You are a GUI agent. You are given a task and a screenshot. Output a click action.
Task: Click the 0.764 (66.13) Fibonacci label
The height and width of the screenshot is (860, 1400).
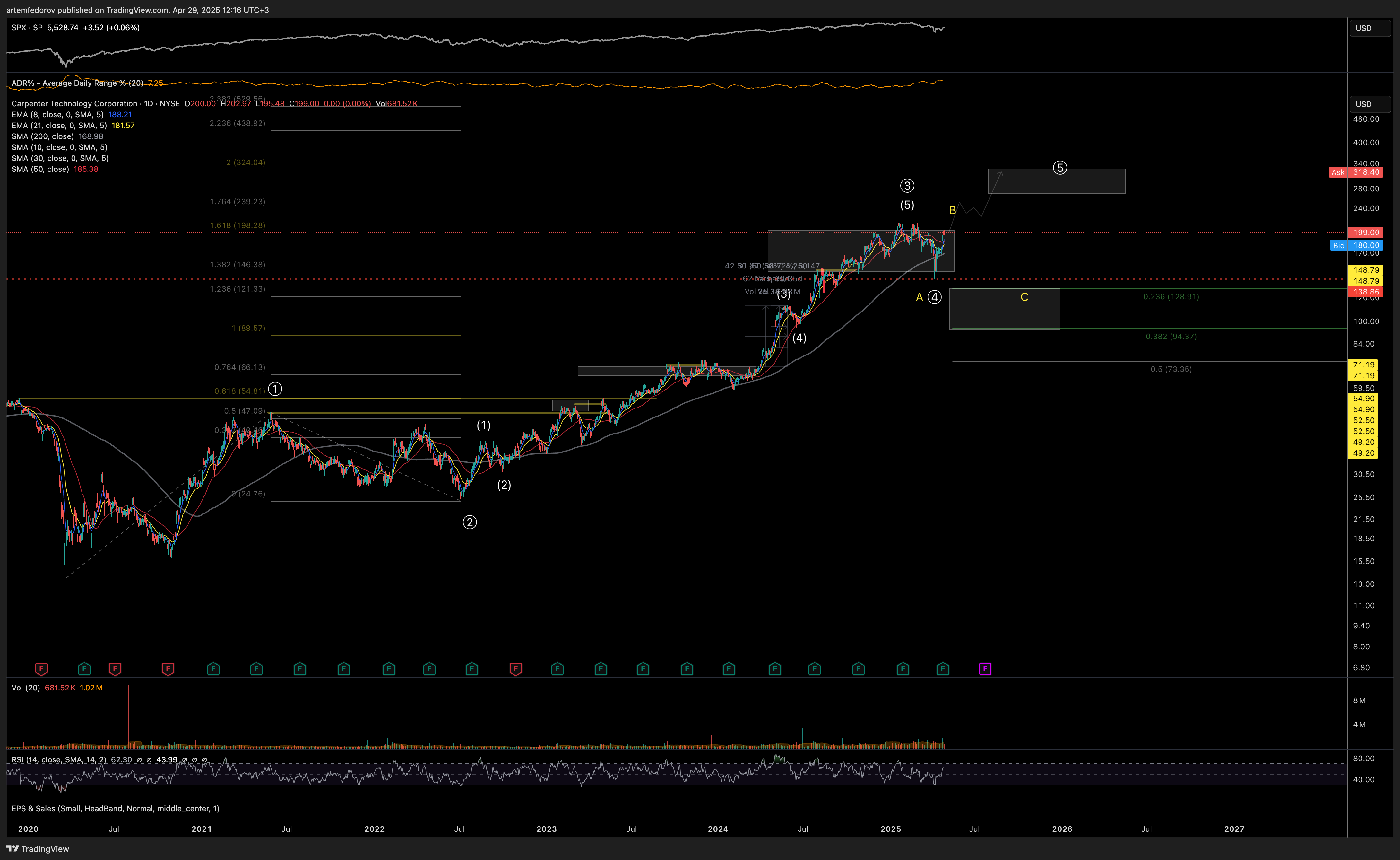(240, 367)
